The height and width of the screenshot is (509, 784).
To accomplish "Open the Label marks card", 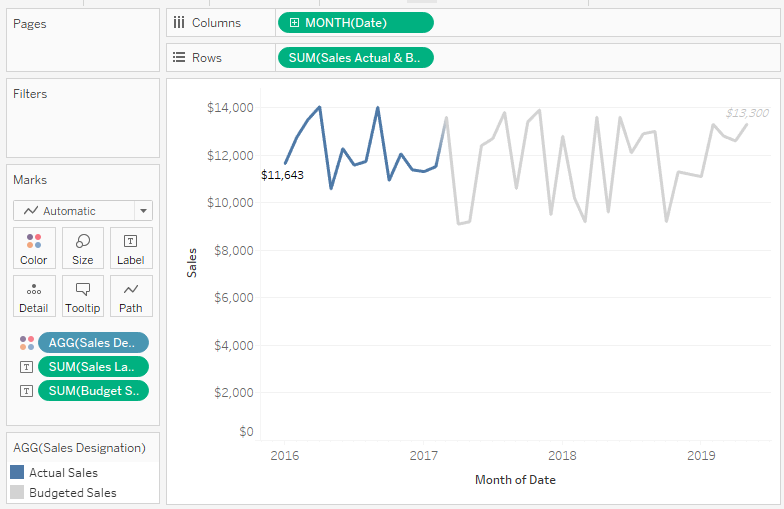I will pos(130,248).
